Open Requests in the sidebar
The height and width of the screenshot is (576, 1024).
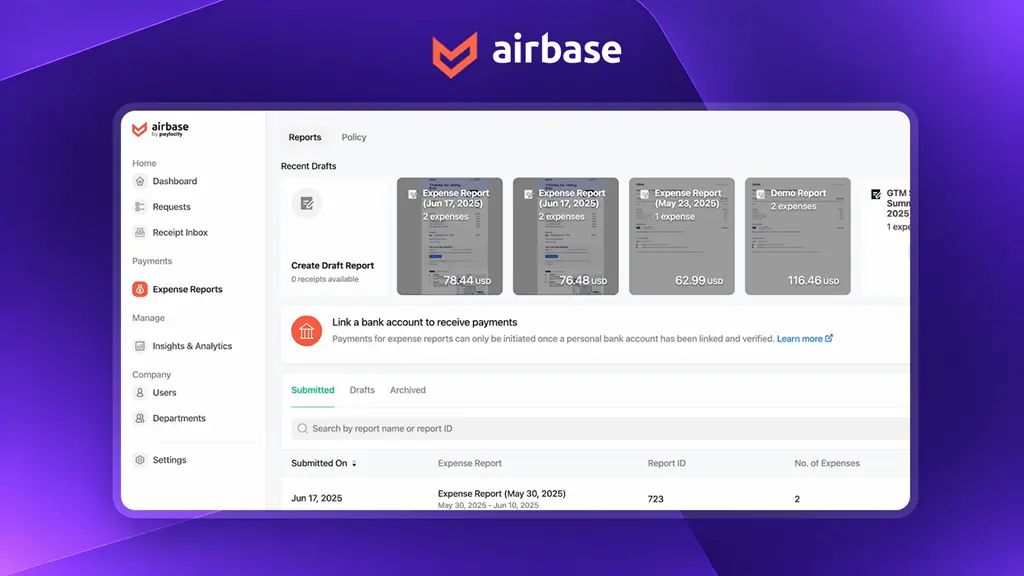coord(171,206)
